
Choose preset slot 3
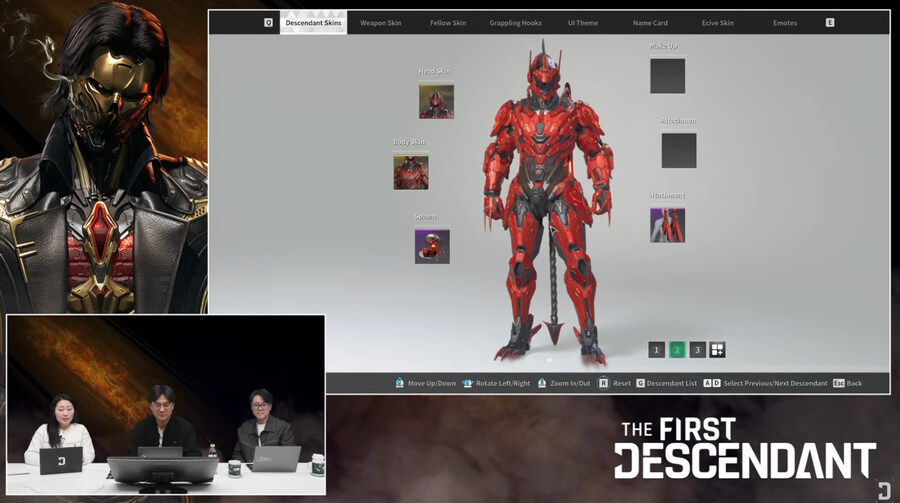click(697, 350)
